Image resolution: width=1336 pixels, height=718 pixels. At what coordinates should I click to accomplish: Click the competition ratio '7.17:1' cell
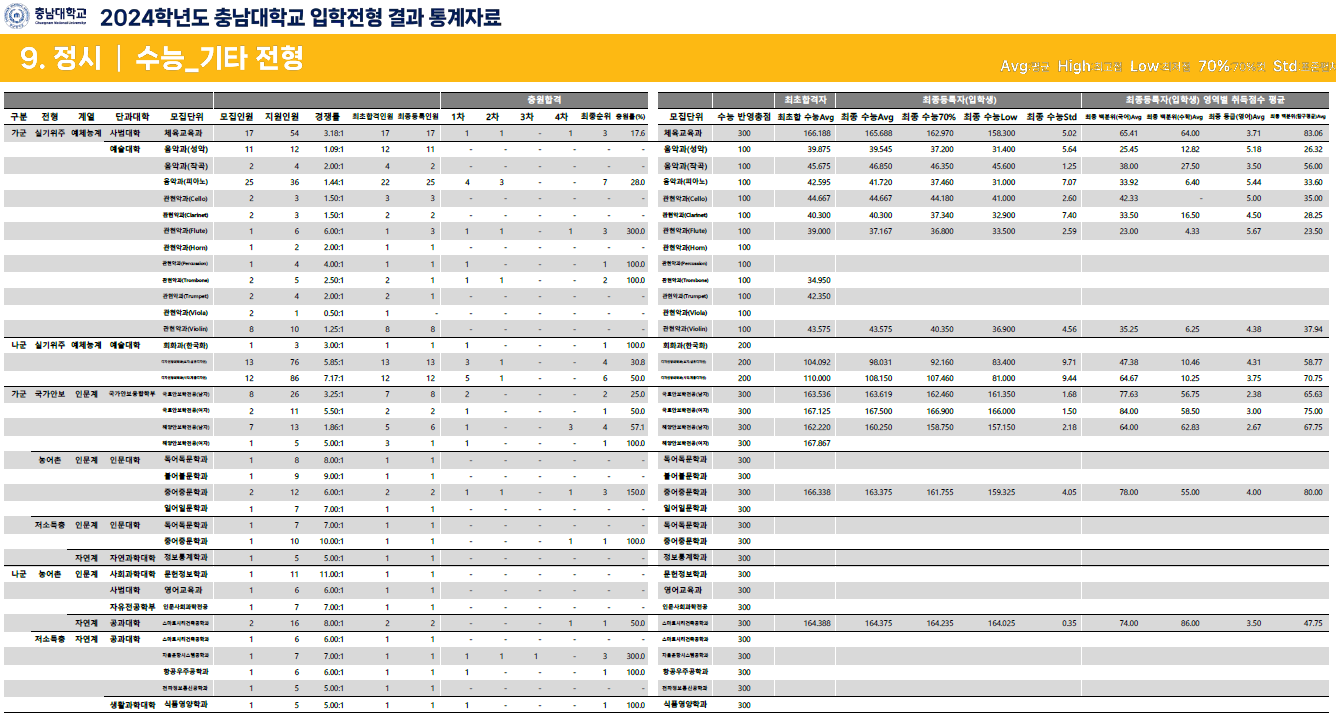pos(334,378)
